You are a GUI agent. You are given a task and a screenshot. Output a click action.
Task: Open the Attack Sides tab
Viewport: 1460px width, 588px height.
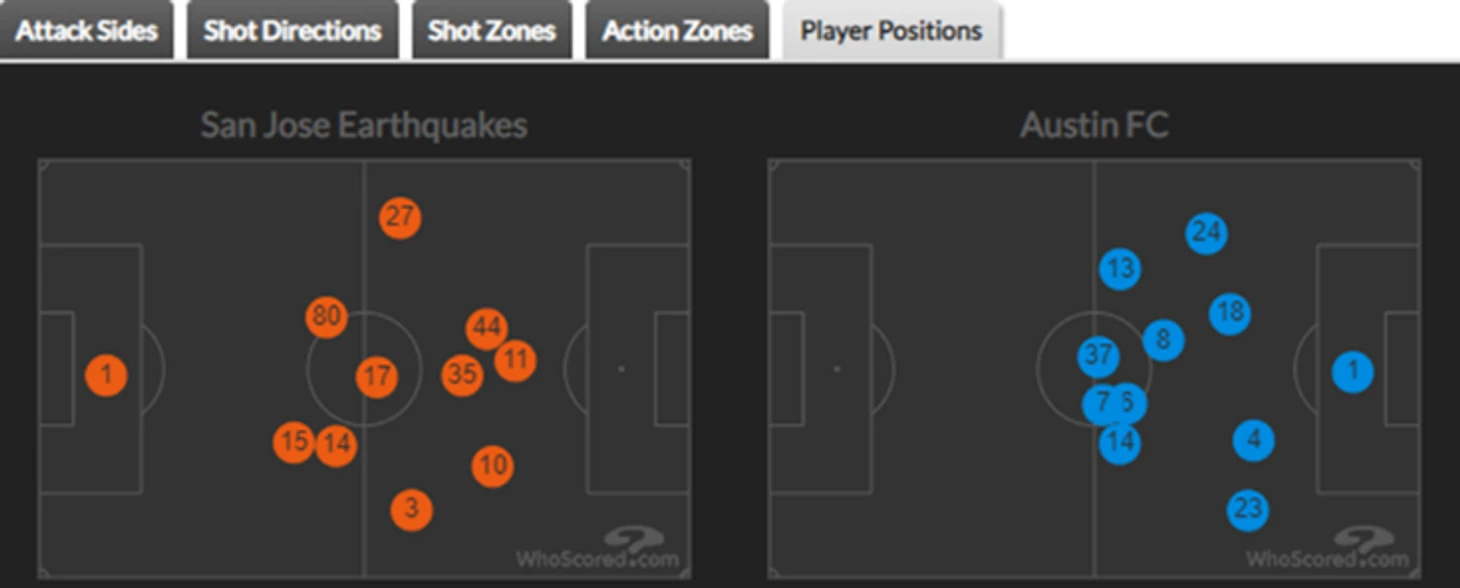click(x=86, y=31)
